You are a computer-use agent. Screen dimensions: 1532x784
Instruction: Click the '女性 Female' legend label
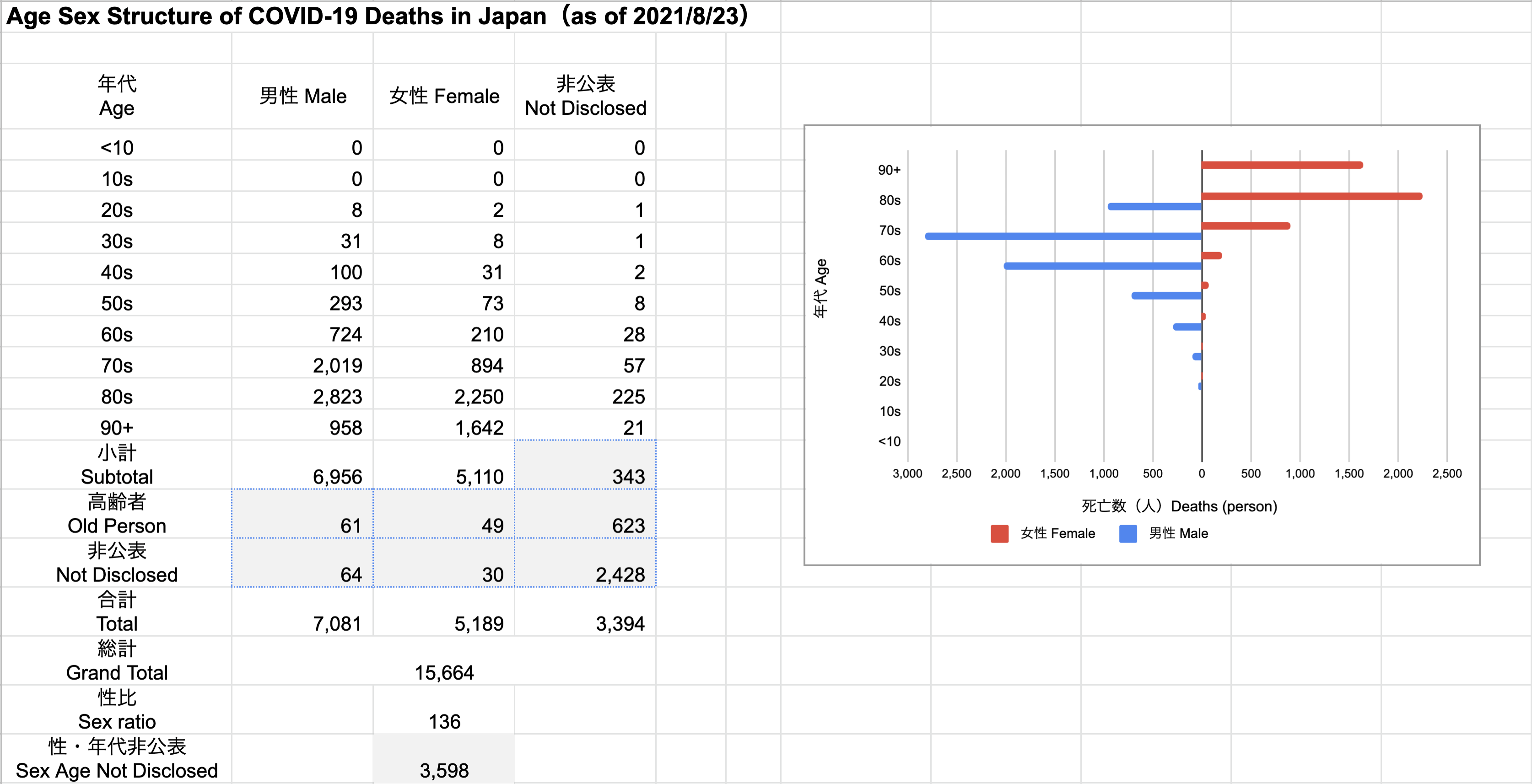click(1057, 533)
